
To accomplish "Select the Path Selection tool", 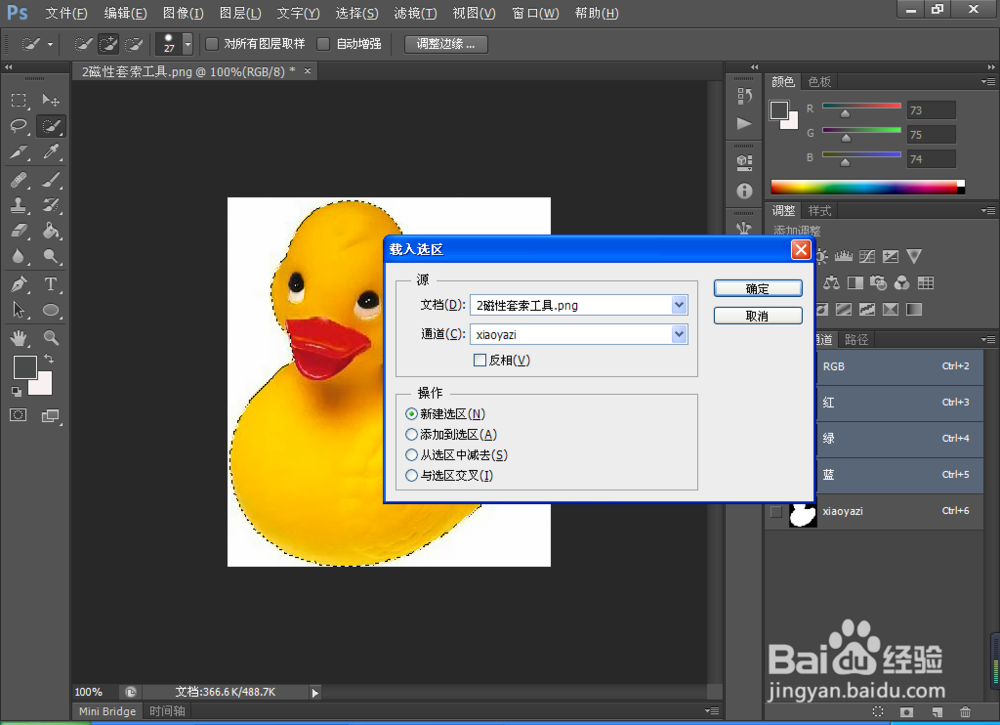I will click(x=18, y=310).
